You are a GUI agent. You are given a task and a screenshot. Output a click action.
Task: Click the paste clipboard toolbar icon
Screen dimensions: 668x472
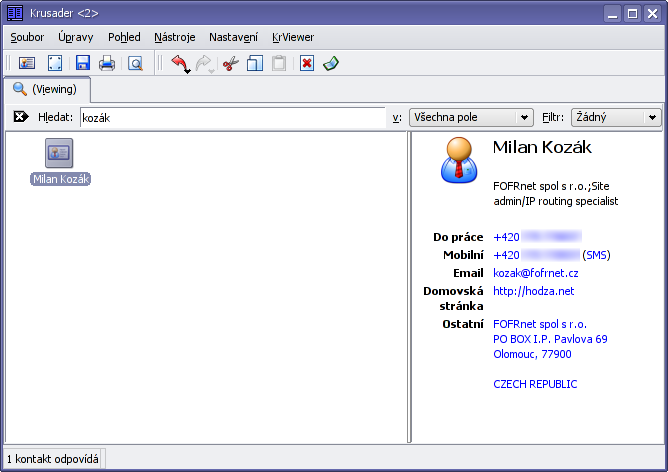279,63
